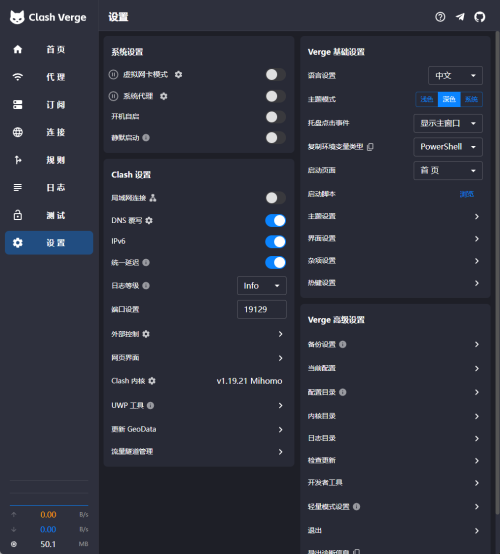Enable 局域网连接 switch
This screenshot has width=500, height=554.
click(x=276, y=198)
